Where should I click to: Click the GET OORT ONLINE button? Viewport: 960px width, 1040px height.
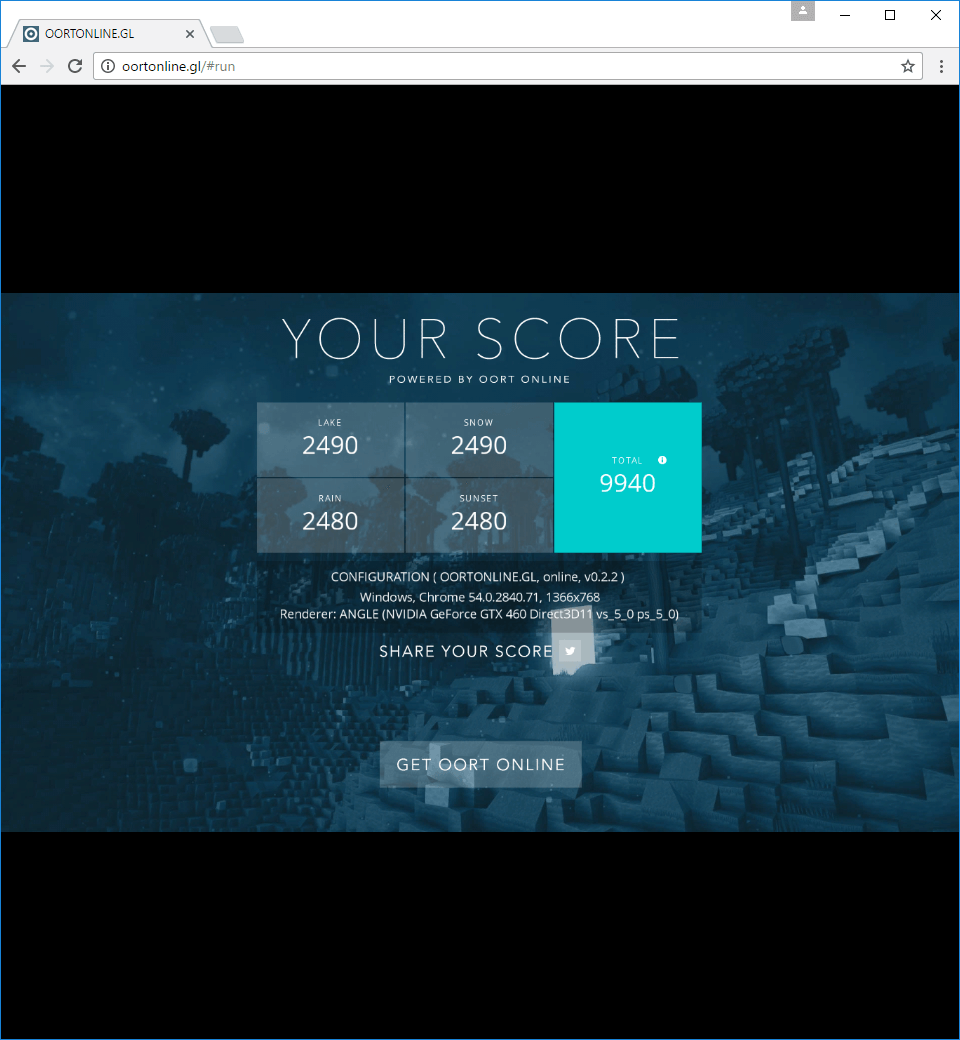(x=480, y=764)
